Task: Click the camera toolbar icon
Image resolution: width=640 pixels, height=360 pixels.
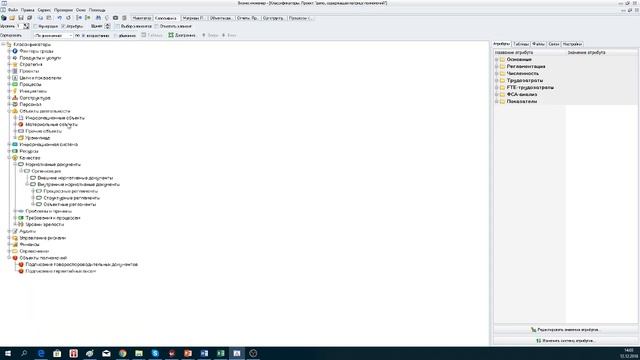Action: coord(116,18)
